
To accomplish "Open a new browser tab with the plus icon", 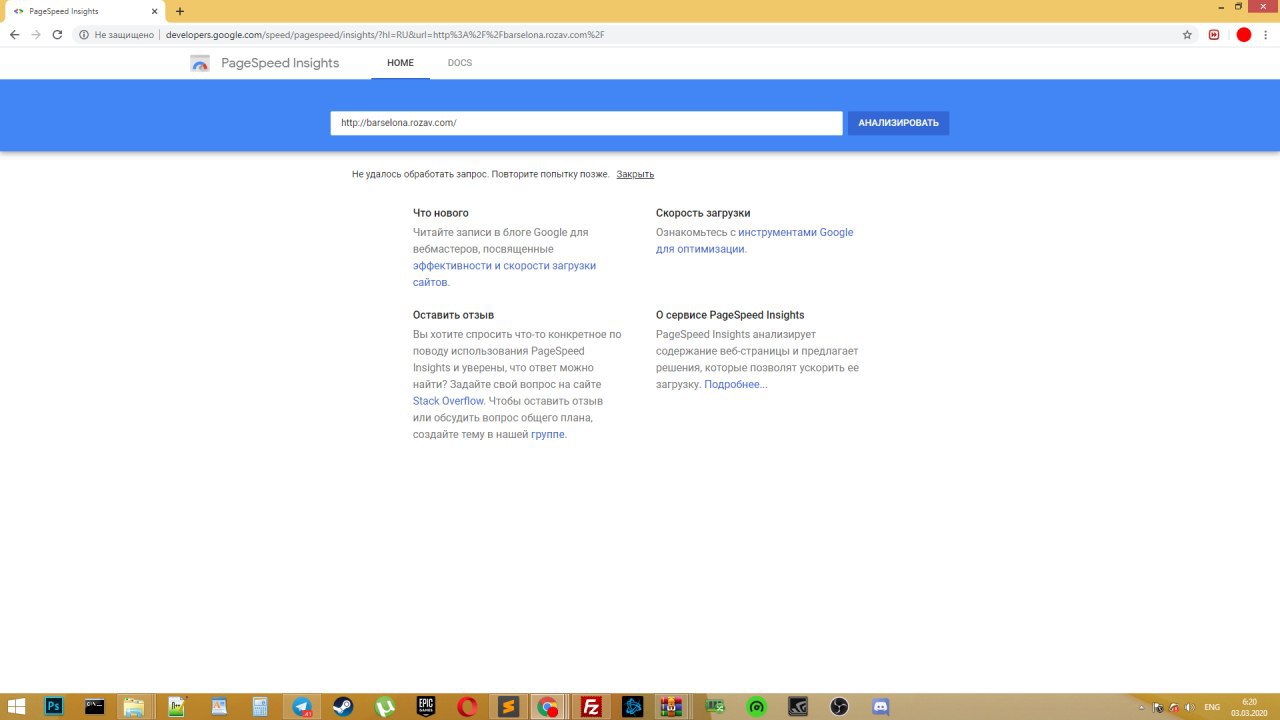I will pyautogui.click(x=180, y=11).
